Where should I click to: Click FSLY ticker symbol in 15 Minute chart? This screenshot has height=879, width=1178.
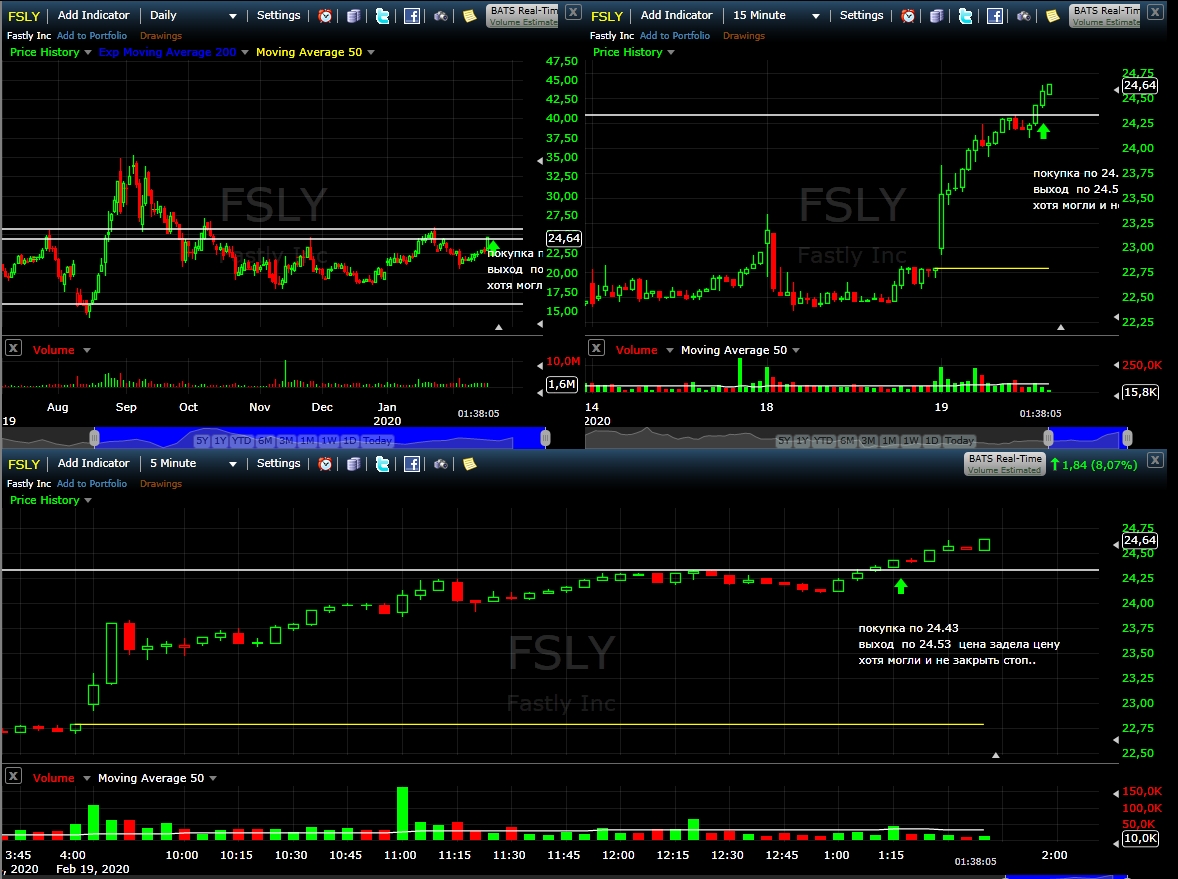[x=606, y=16]
